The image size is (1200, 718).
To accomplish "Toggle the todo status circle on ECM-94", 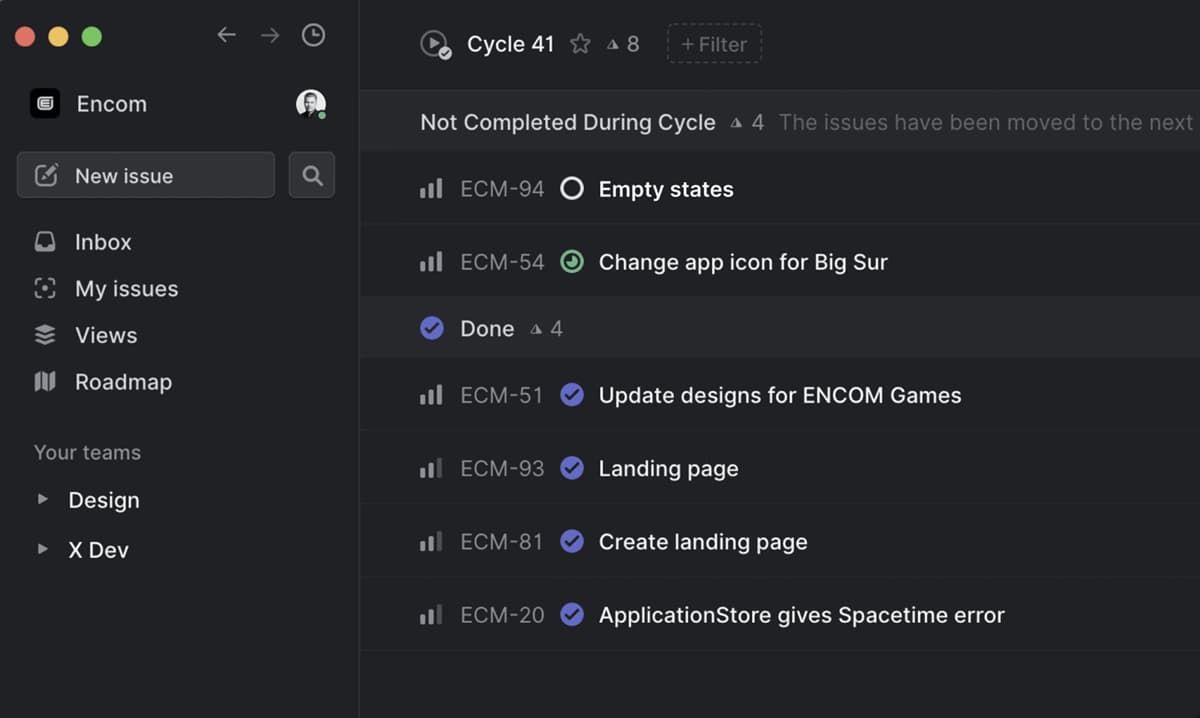I will tap(572, 189).
